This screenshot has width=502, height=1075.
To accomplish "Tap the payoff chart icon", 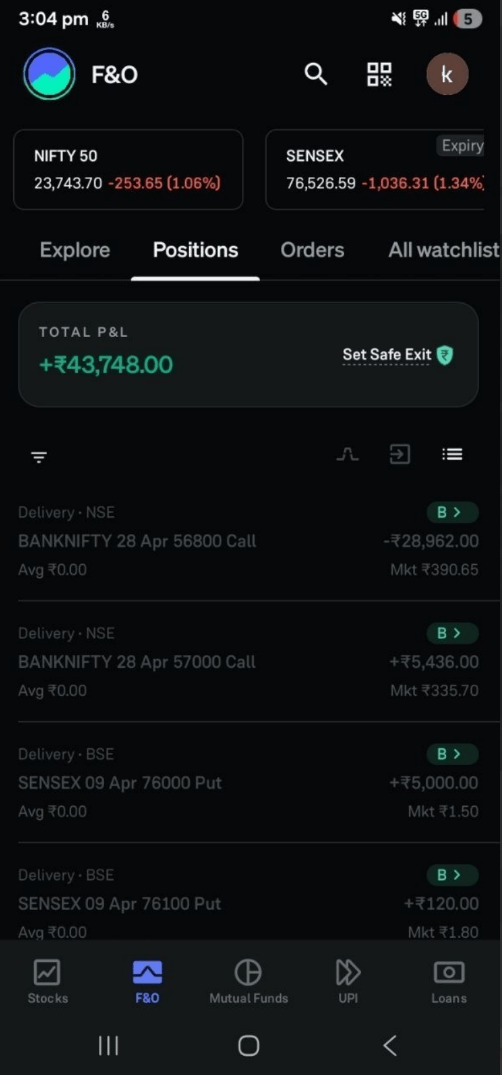I will [348, 454].
